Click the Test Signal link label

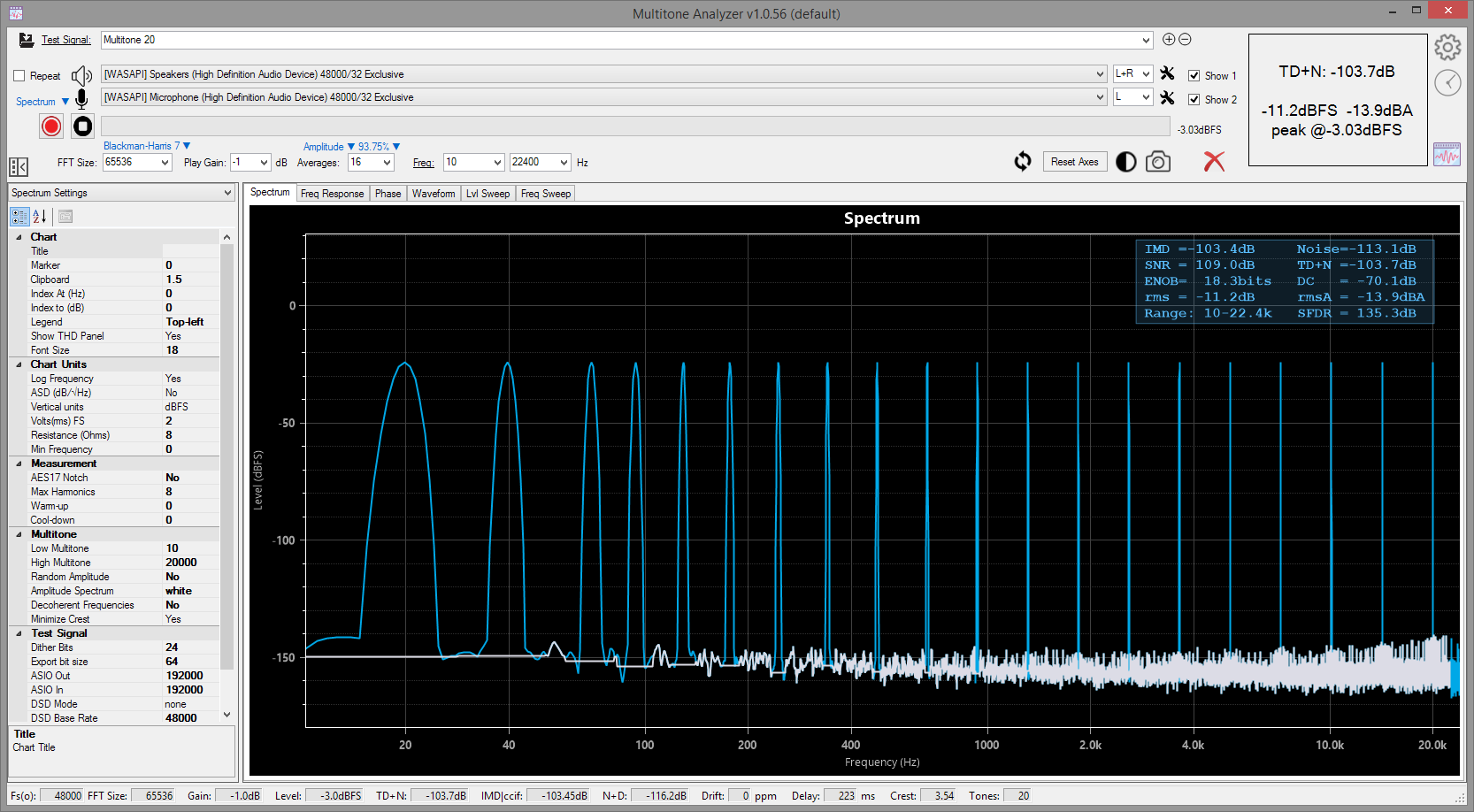[65, 40]
